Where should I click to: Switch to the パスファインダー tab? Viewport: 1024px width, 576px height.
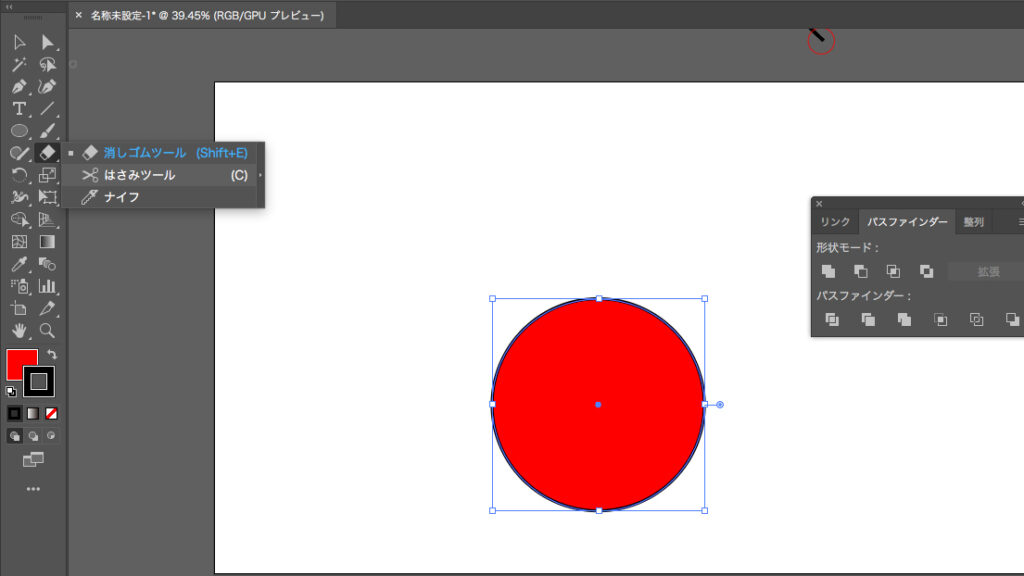[x=907, y=222]
